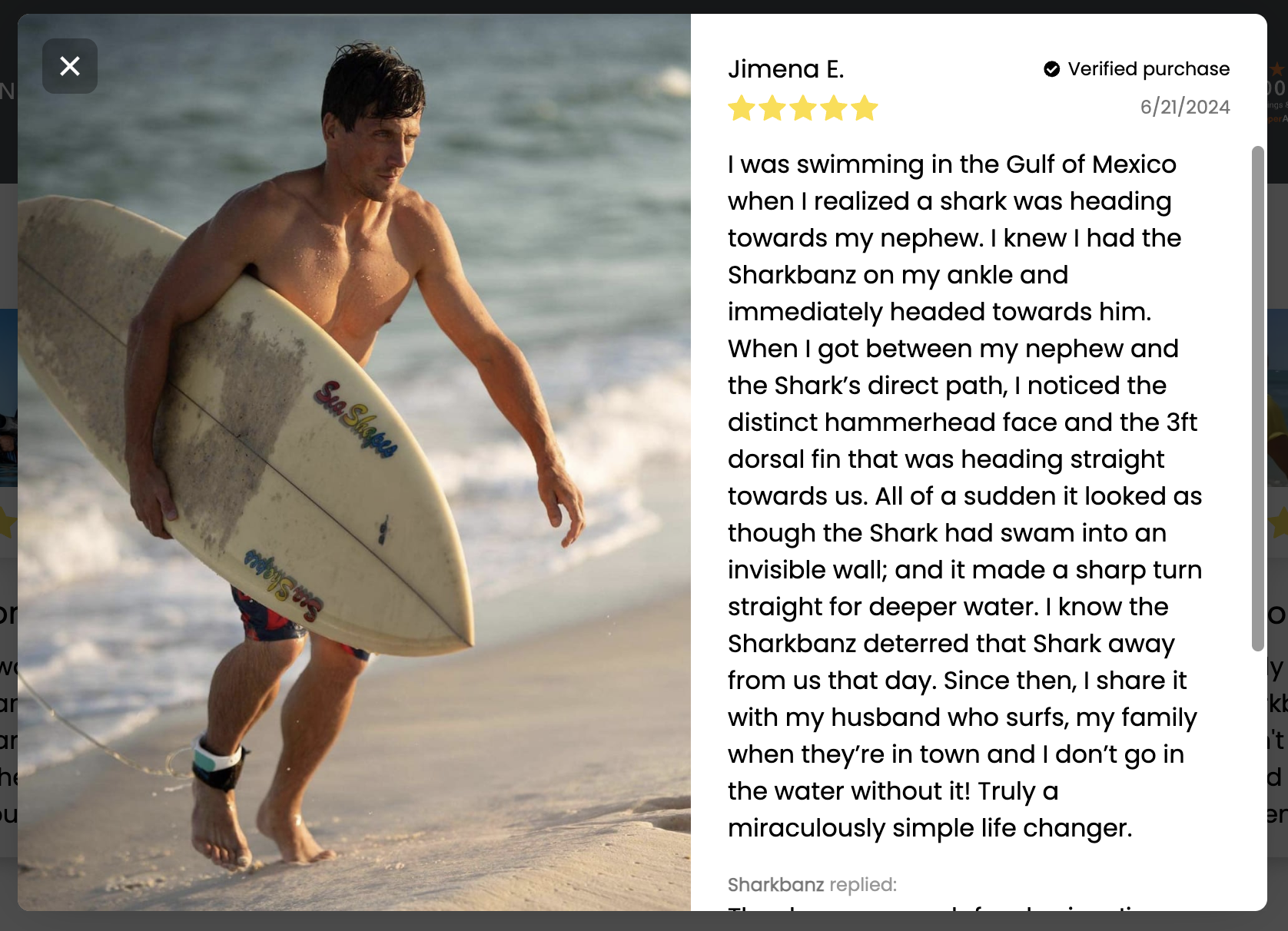The height and width of the screenshot is (931, 1288).
Task: Click the fourth yellow rating star
Action: [834, 108]
